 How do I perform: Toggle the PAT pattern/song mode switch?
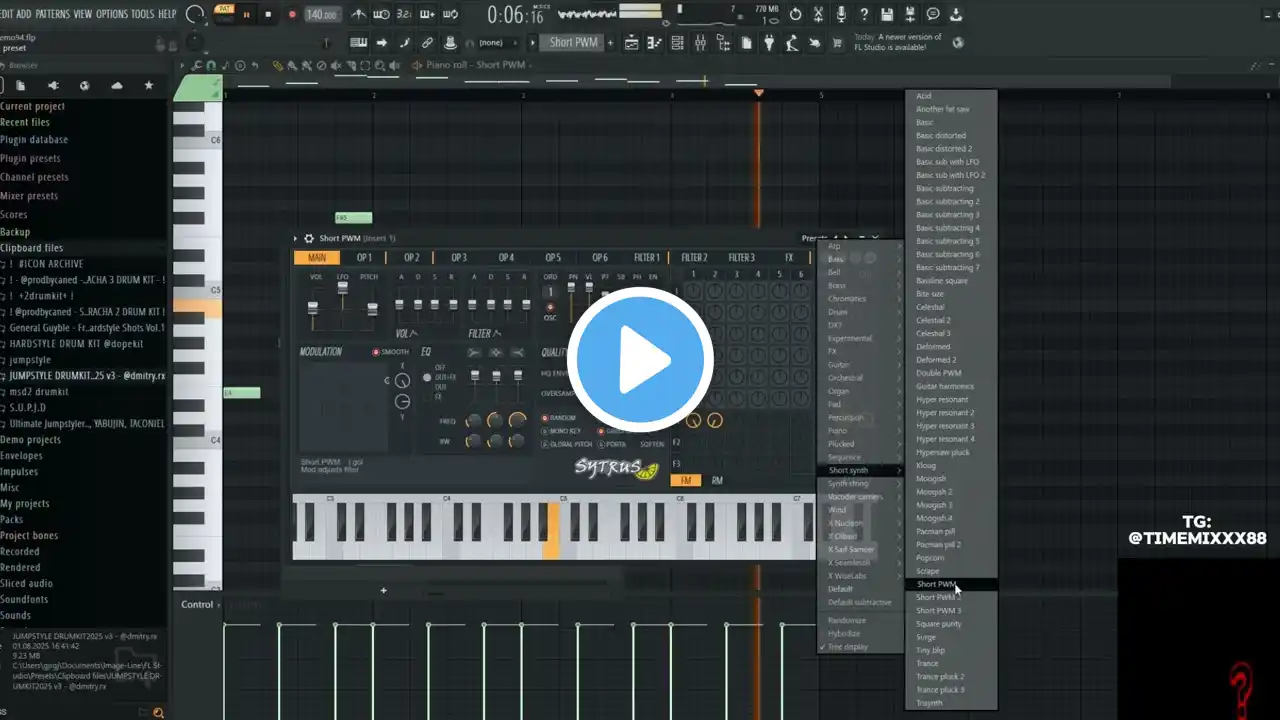(x=225, y=14)
